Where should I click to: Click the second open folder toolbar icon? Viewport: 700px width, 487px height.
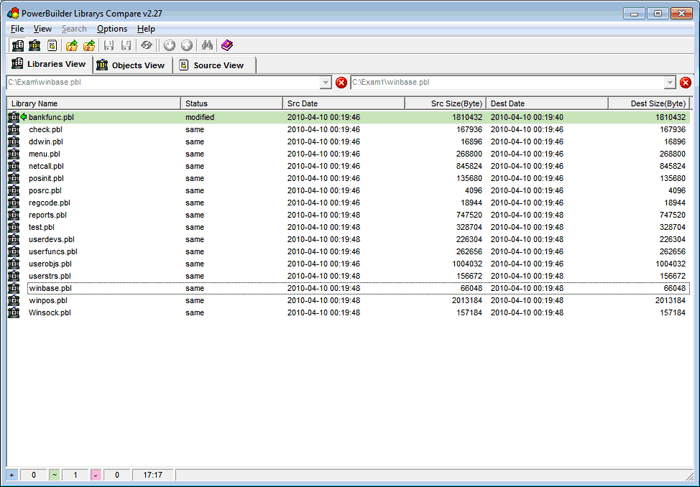click(89, 46)
